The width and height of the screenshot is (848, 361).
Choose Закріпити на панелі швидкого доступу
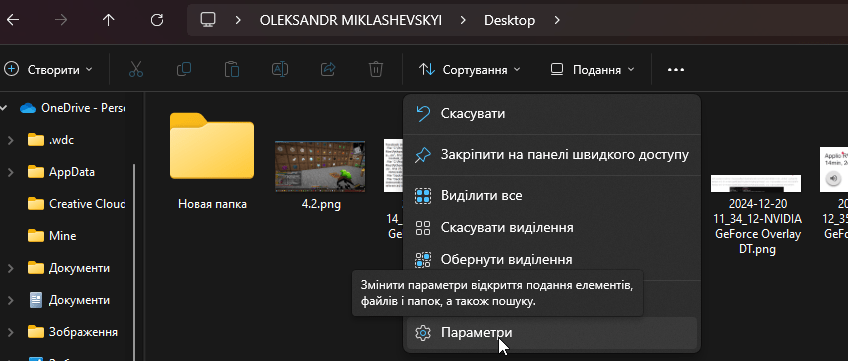pos(552,155)
